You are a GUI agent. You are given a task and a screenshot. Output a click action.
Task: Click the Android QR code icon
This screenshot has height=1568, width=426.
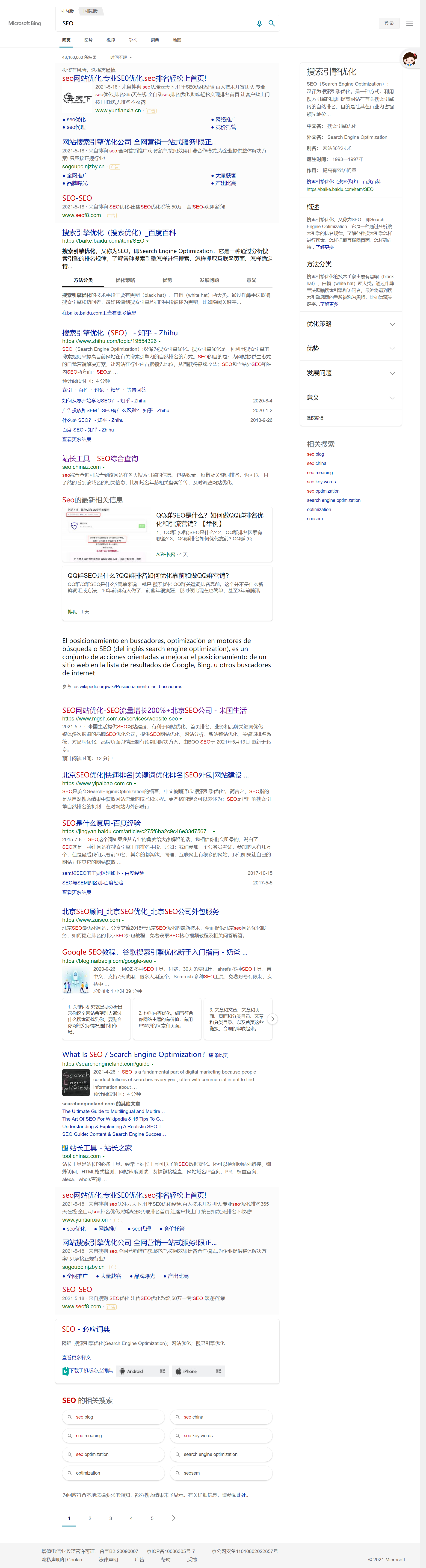pyautogui.click(x=163, y=1371)
